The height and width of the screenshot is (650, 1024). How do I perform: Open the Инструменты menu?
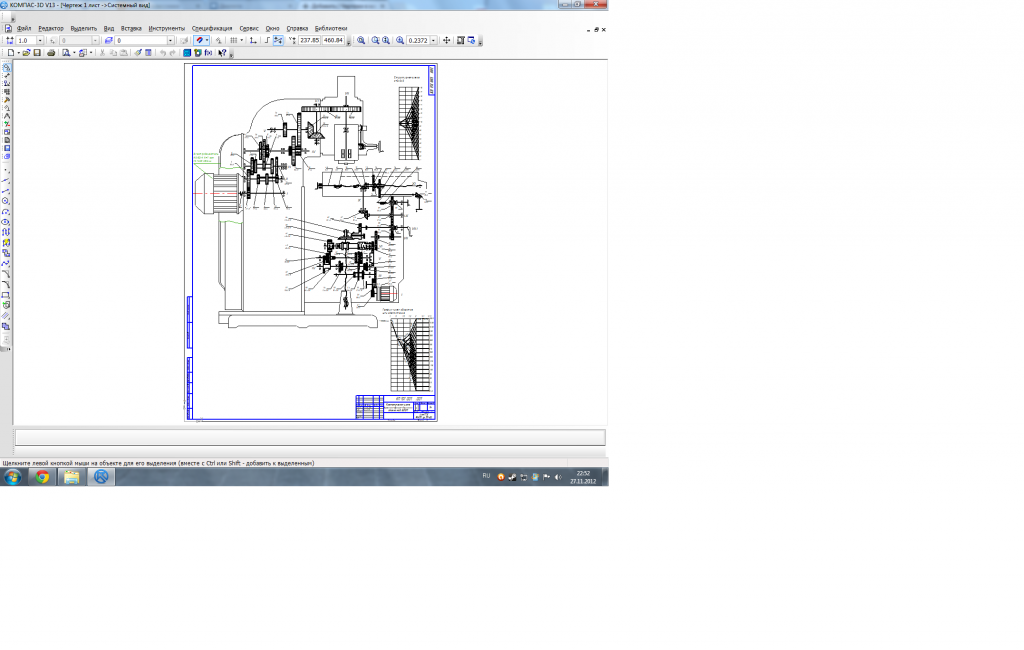point(167,28)
